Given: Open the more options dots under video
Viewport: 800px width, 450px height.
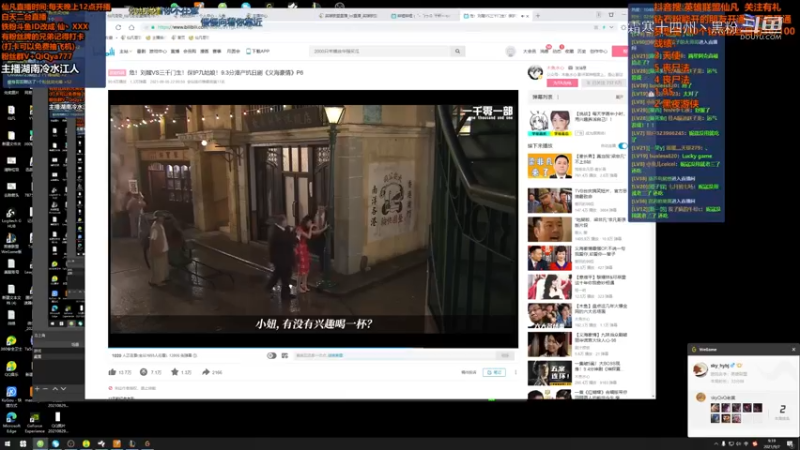Looking at the screenshot, I should click(x=515, y=372).
